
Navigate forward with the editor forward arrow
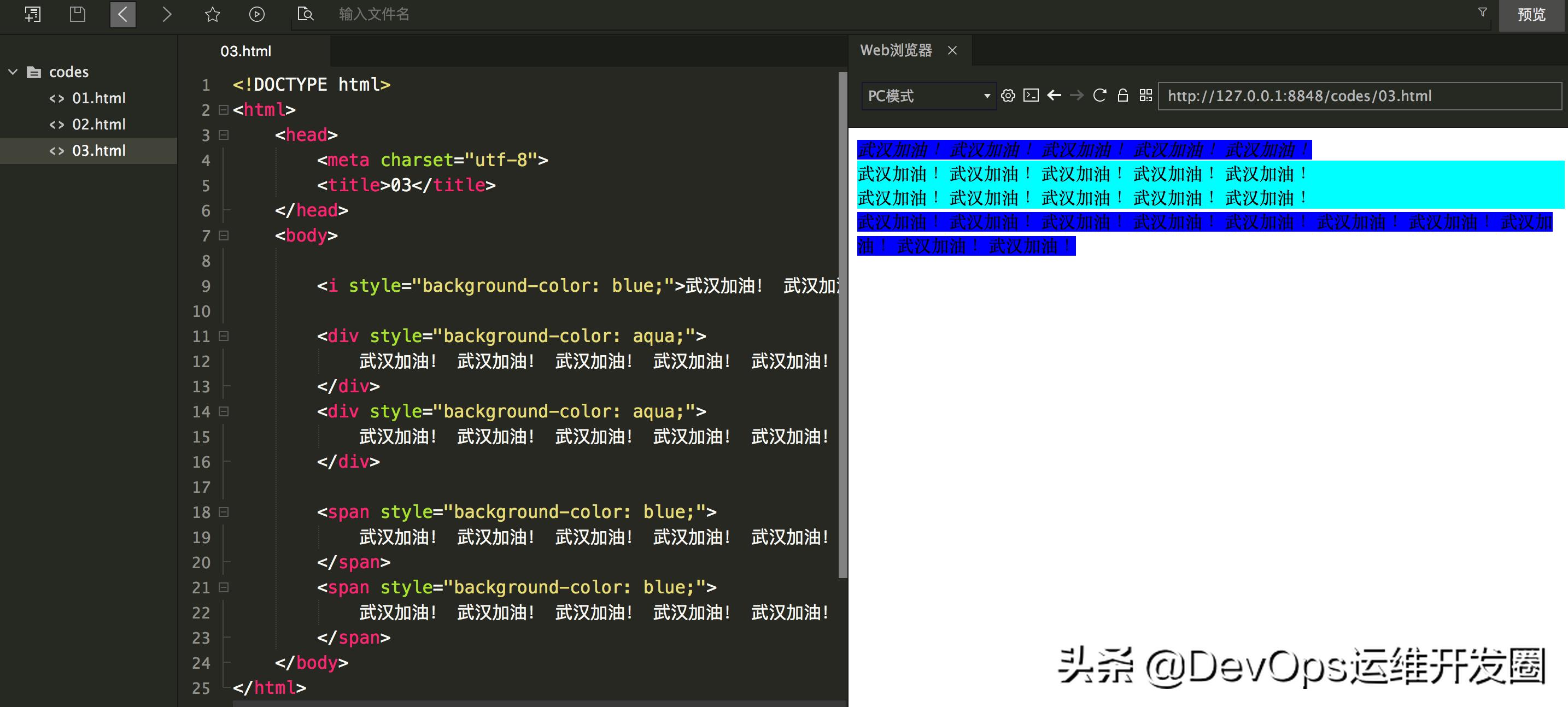coord(167,14)
